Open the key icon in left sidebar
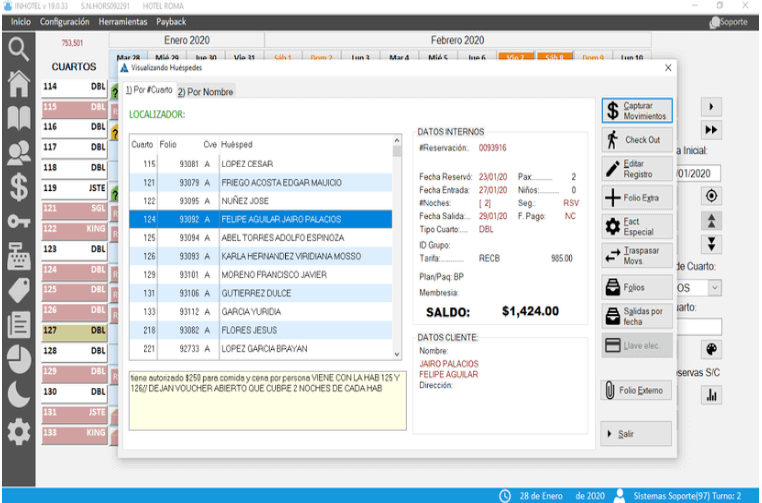 pyautogui.click(x=18, y=221)
